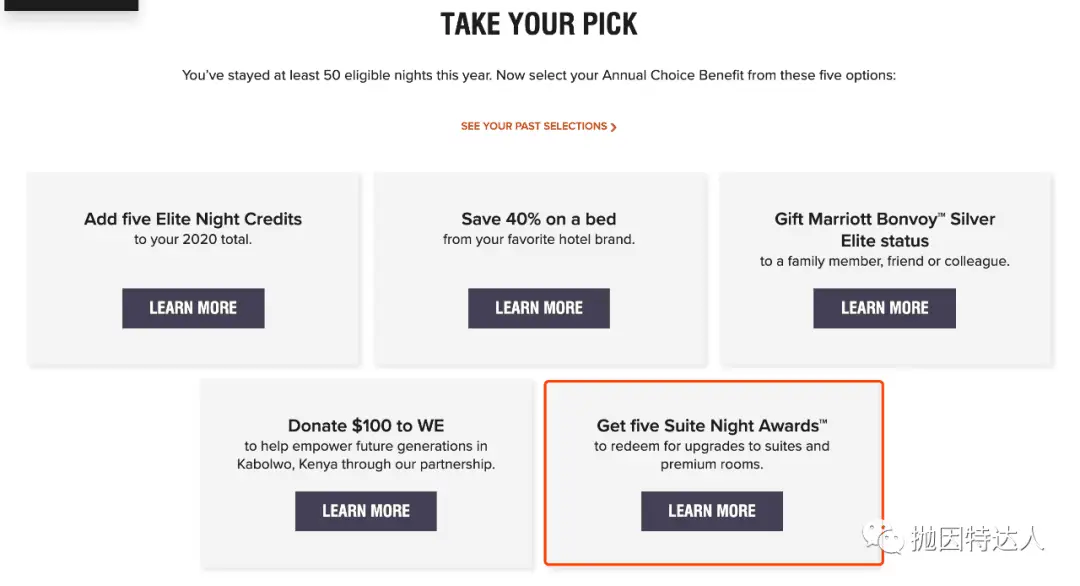1080x586 pixels.
Task: Click the Take Your Pick page heading
Action: [539, 24]
